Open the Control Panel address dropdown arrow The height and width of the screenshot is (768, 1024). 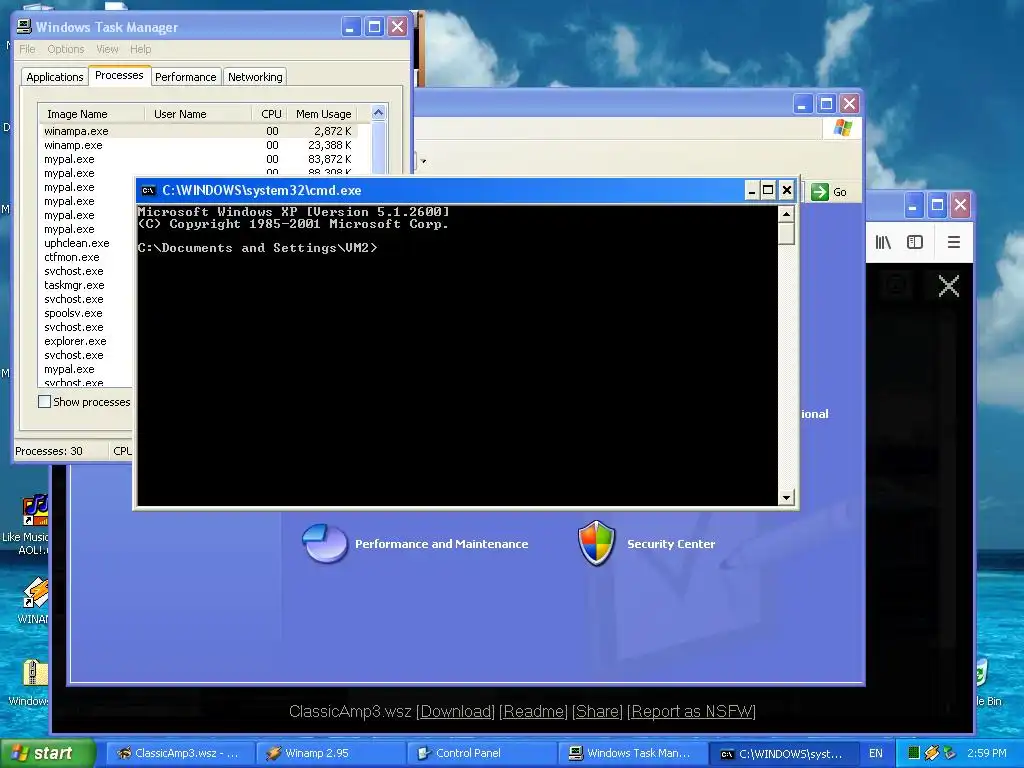[x=423, y=161]
